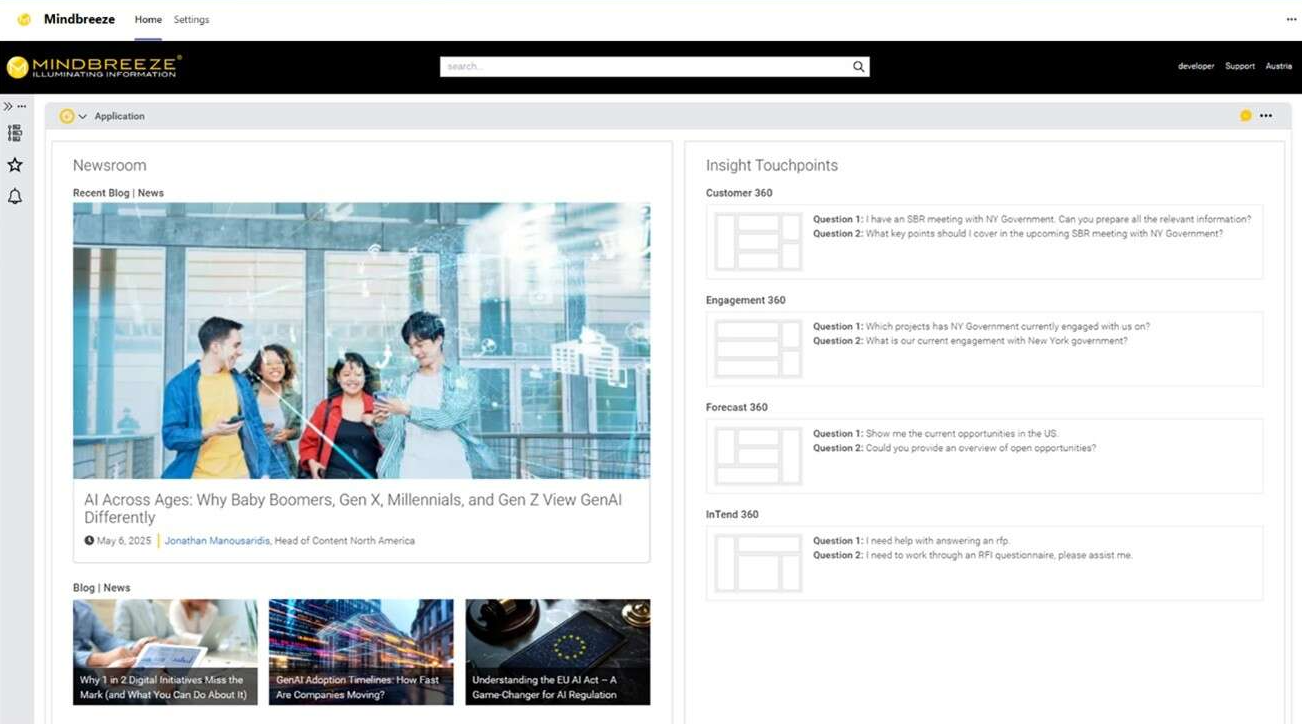Select the Home tab
This screenshot has height=724, width=1302.
[x=148, y=20]
